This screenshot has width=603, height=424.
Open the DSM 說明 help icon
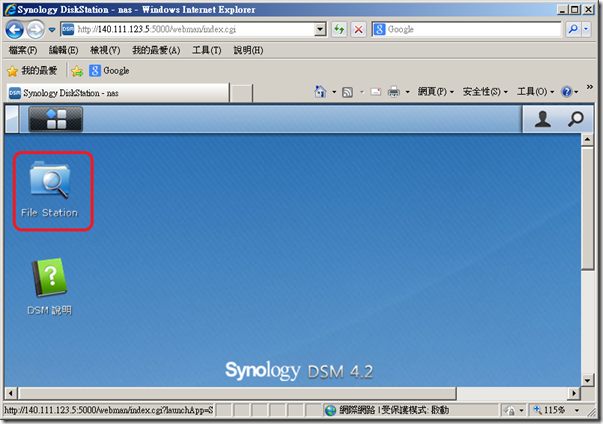pyautogui.click(x=50, y=286)
